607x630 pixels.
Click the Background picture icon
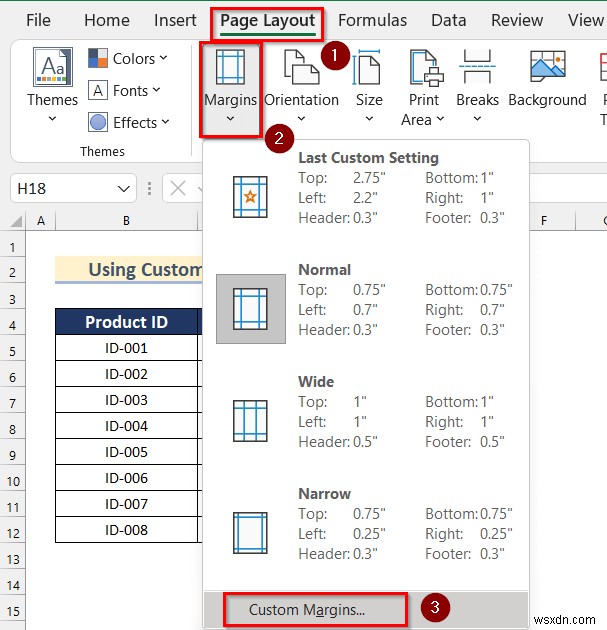(548, 66)
